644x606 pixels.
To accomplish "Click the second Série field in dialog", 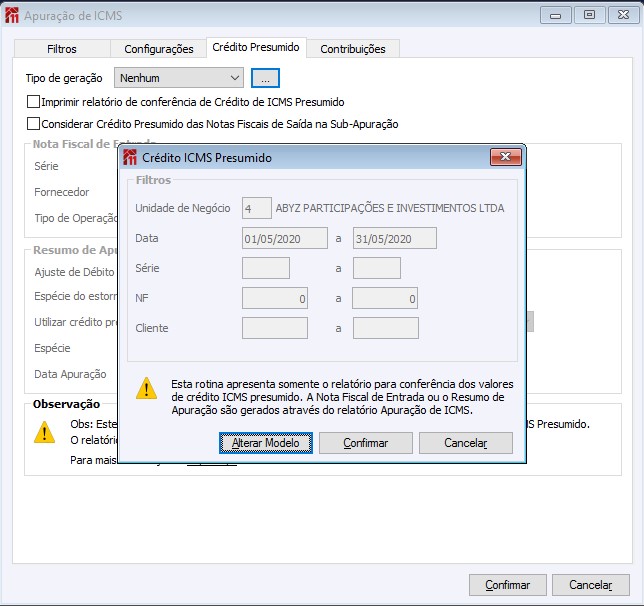I will click(377, 268).
